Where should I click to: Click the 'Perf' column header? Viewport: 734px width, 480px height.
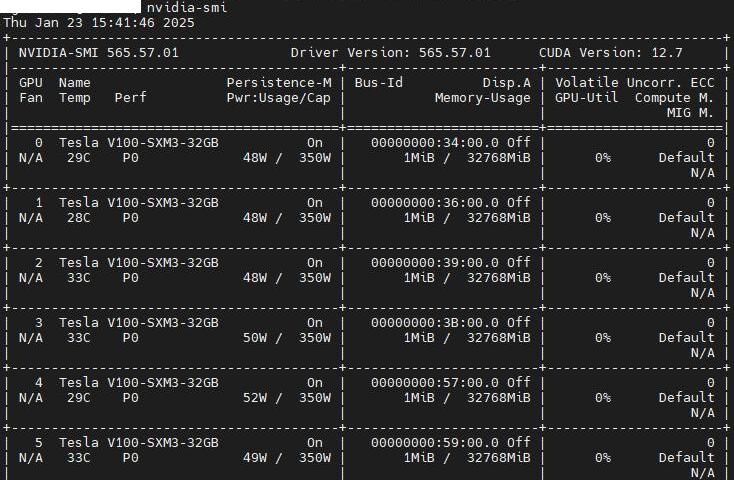(131, 97)
